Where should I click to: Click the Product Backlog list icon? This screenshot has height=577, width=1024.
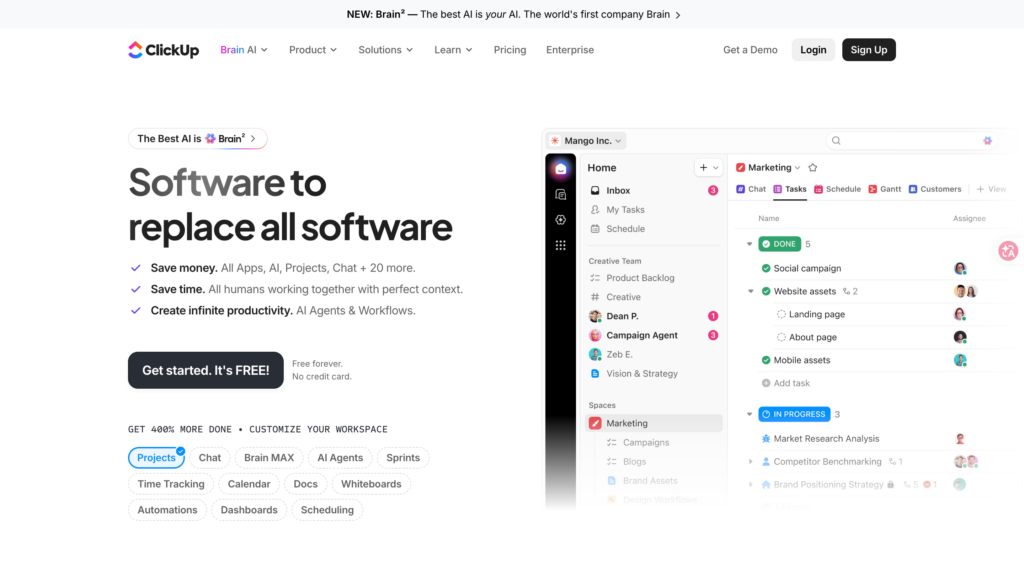pos(595,277)
